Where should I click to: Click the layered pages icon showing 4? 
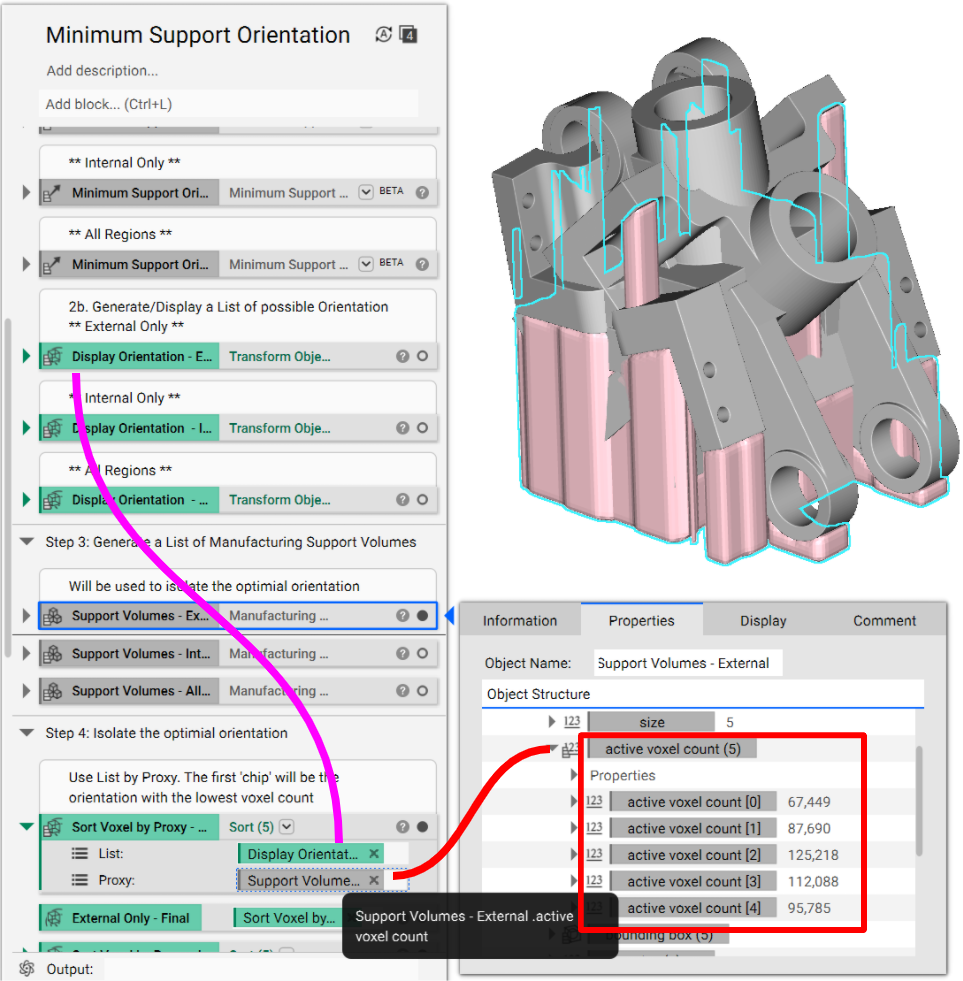[x=408, y=35]
